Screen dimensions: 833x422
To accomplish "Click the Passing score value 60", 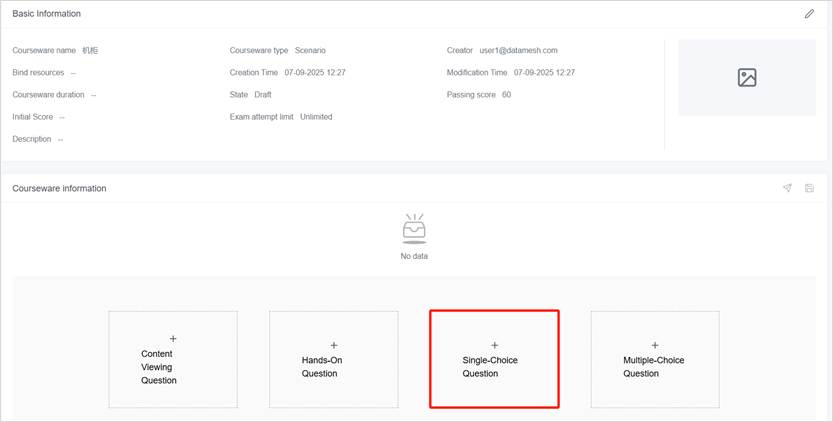I will pos(506,95).
